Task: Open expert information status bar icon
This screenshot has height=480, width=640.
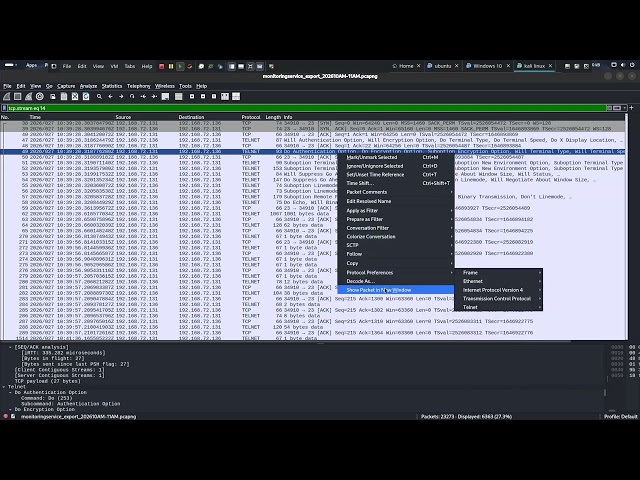Action: [x=6, y=417]
